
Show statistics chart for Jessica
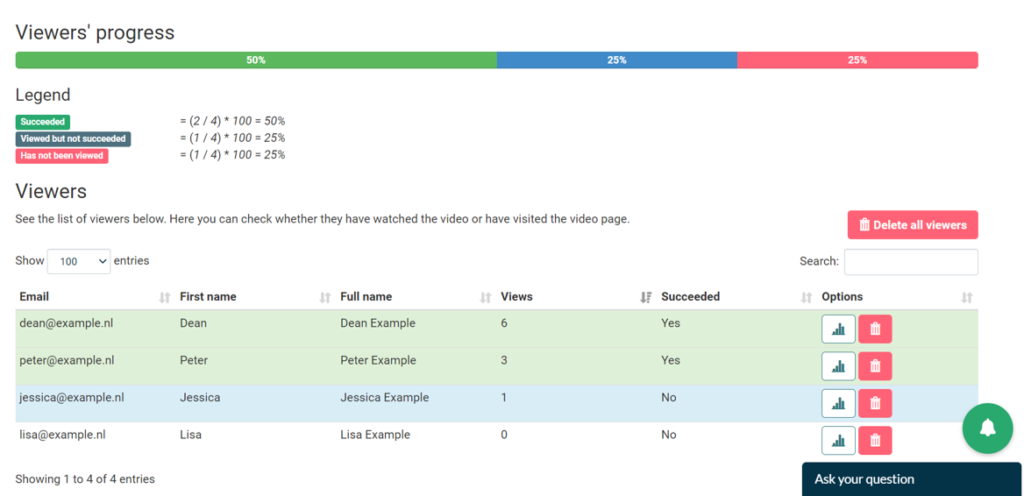tap(838, 403)
